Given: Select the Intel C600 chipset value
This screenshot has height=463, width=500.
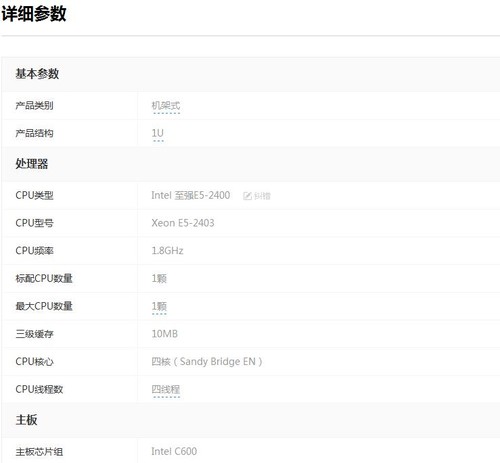Looking at the screenshot, I should point(174,452).
